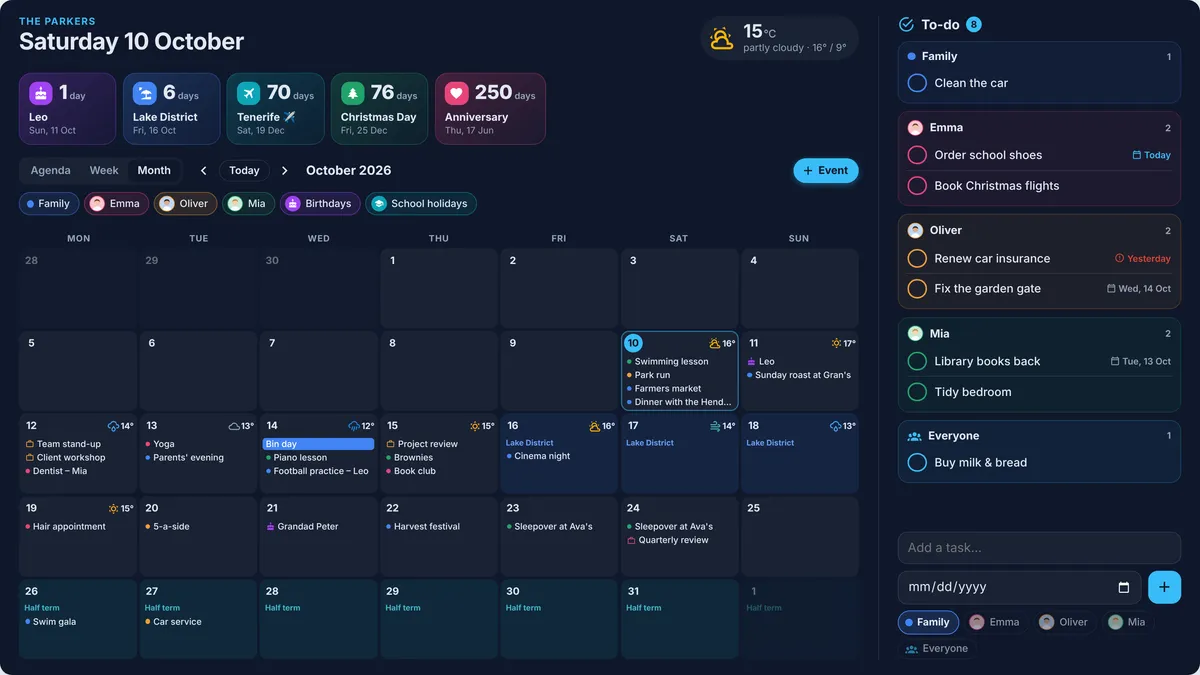This screenshot has height=675, width=1200.
Task: Tick off the Tidy bedroom task
Action: point(917,392)
